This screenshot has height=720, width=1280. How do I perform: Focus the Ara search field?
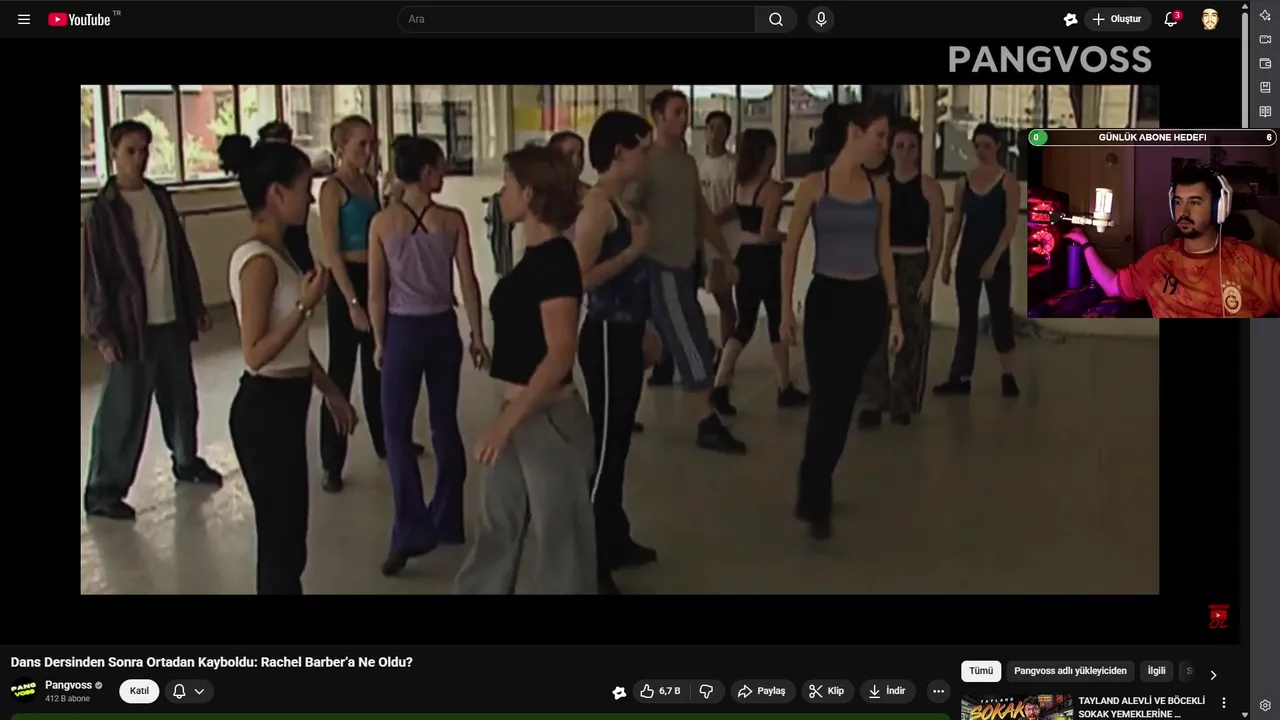coord(577,19)
